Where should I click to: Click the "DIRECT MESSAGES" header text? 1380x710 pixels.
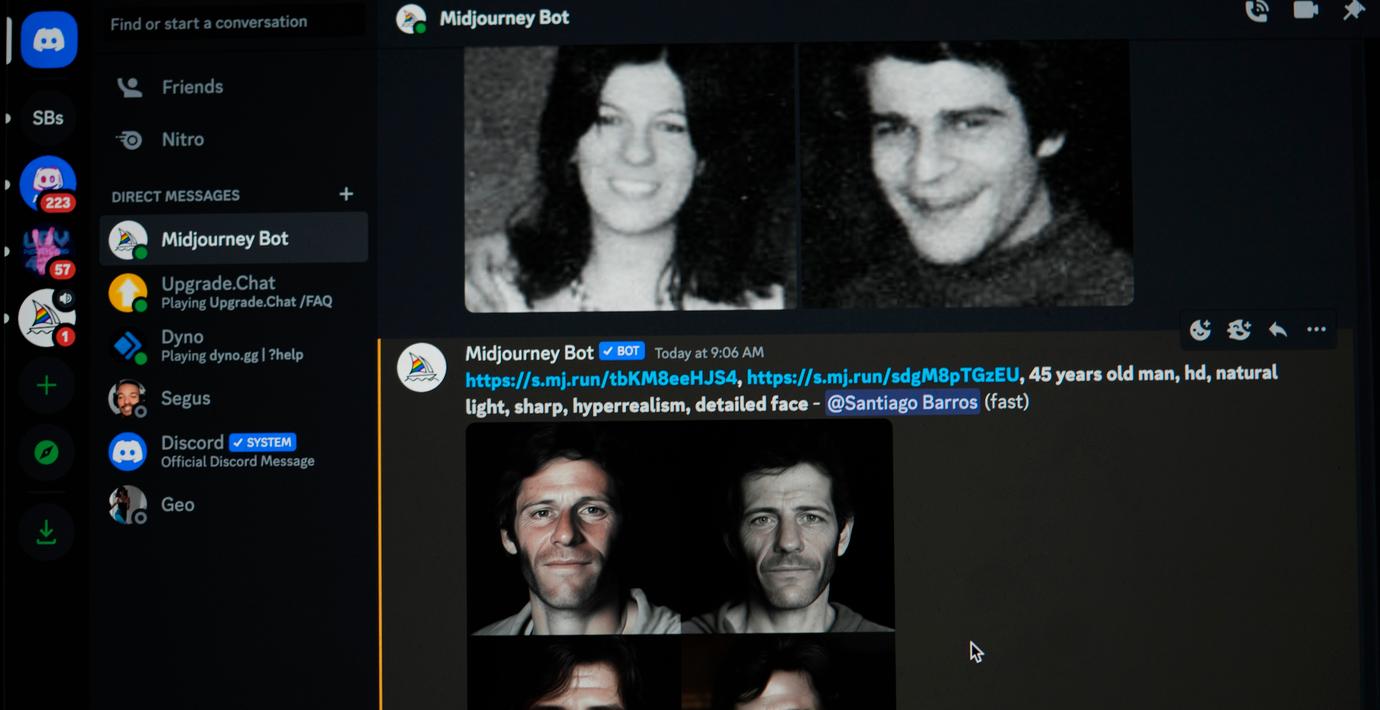click(175, 196)
